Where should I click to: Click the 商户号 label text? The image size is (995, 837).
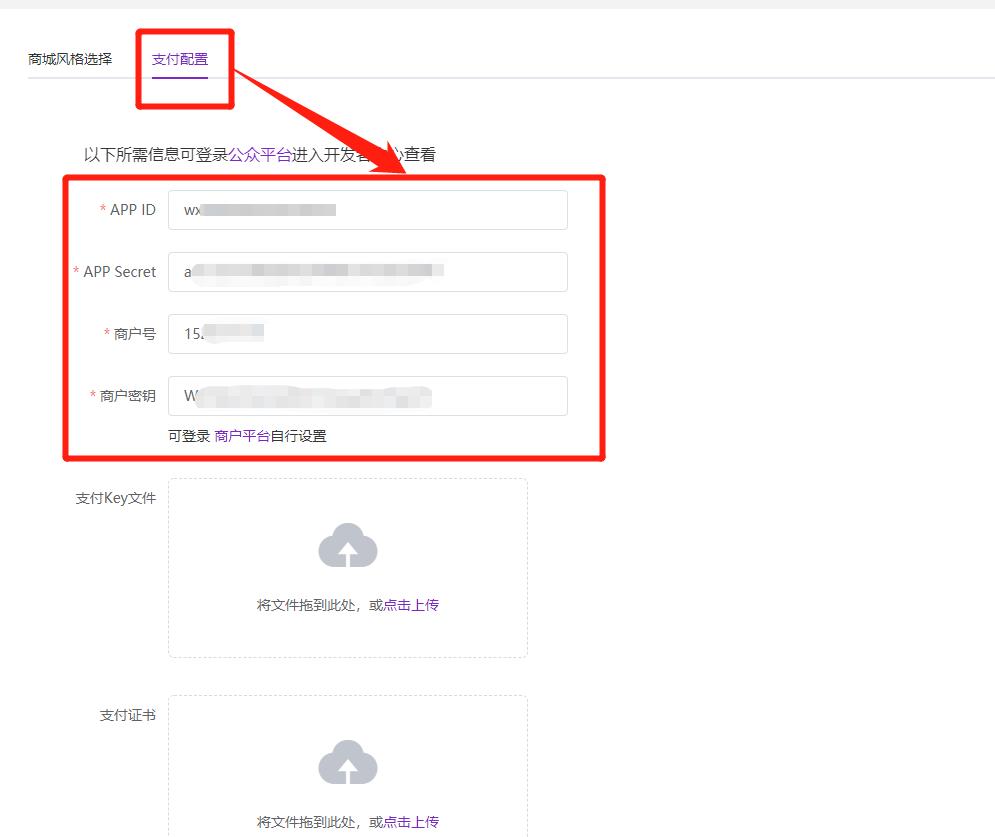(x=135, y=334)
